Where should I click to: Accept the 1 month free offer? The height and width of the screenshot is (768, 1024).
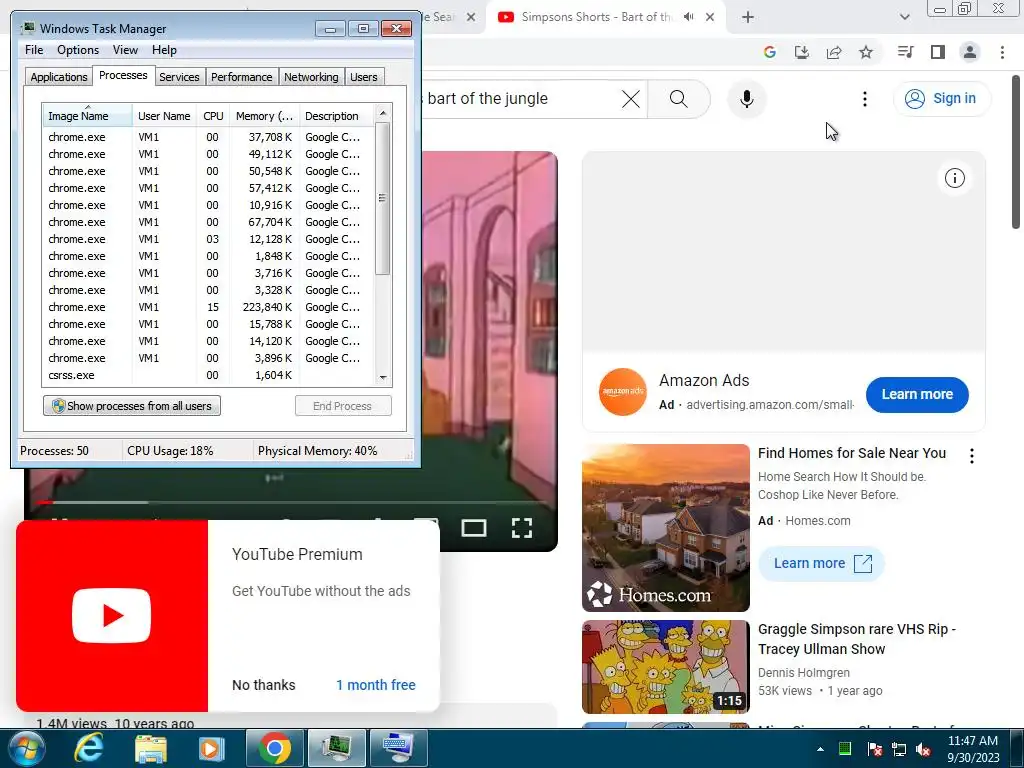[376, 685]
